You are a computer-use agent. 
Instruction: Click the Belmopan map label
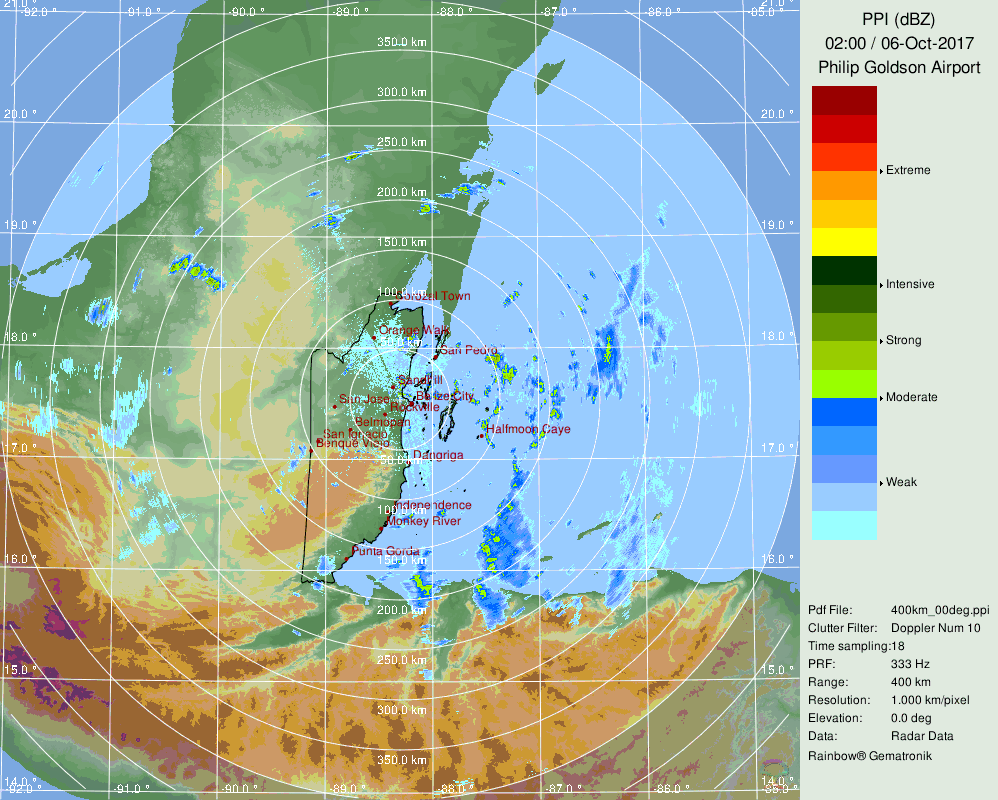coord(383,422)
